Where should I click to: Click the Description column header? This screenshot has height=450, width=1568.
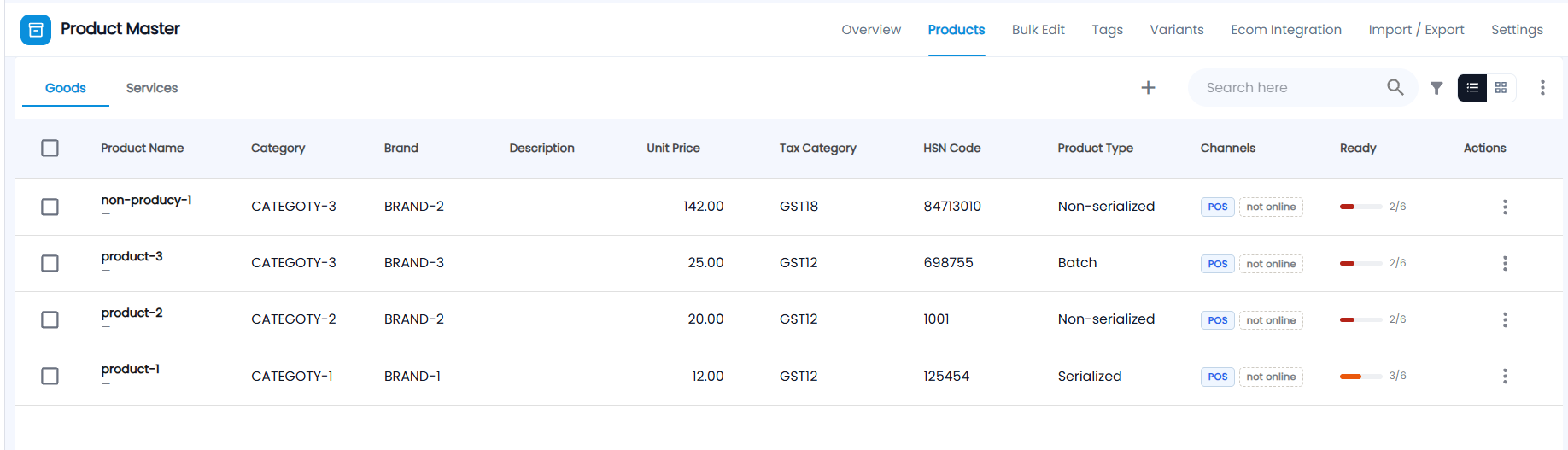(541, 148)
